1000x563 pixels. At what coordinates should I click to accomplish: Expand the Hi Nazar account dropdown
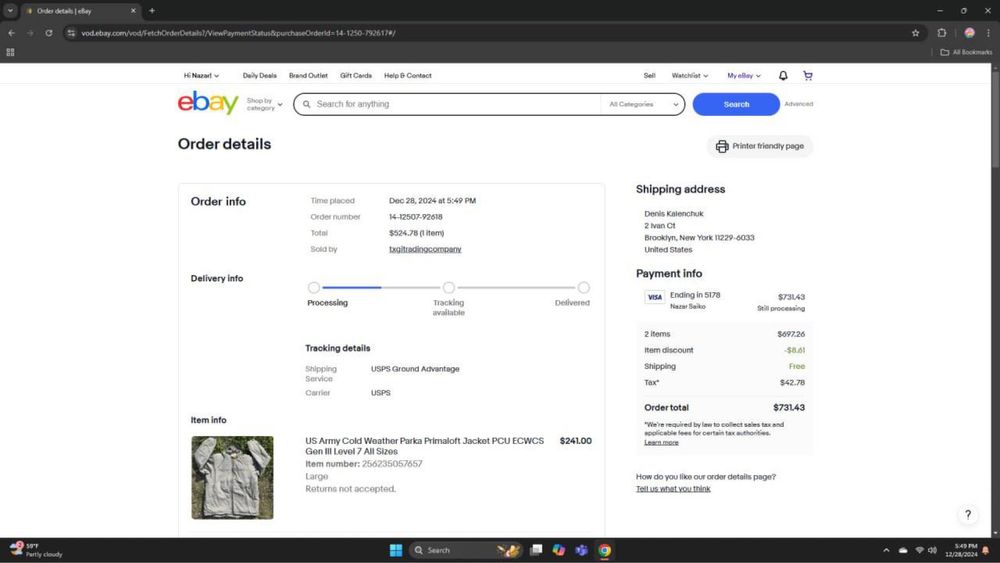202,75
